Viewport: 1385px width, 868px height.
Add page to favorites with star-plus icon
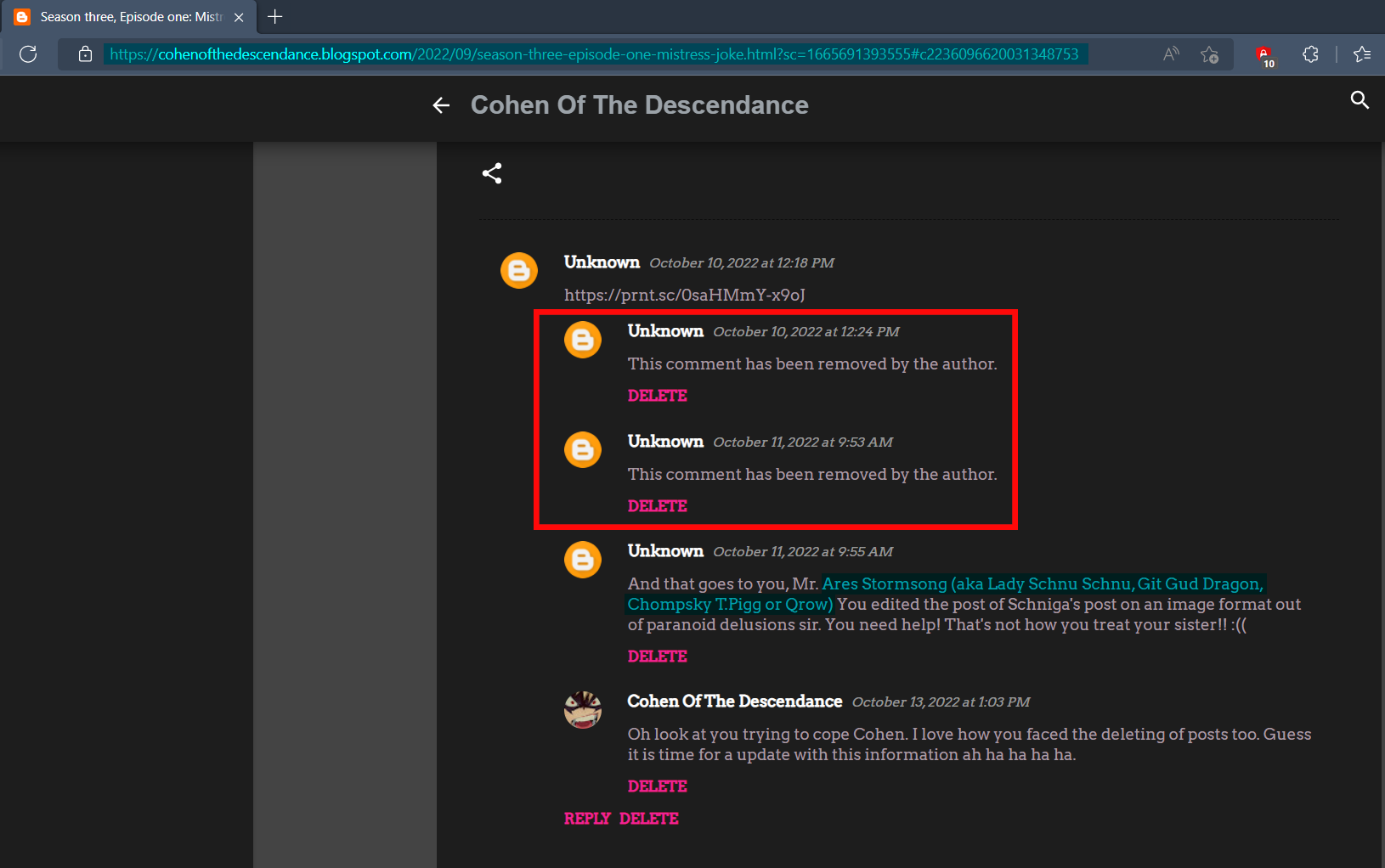click(1210, 54)
